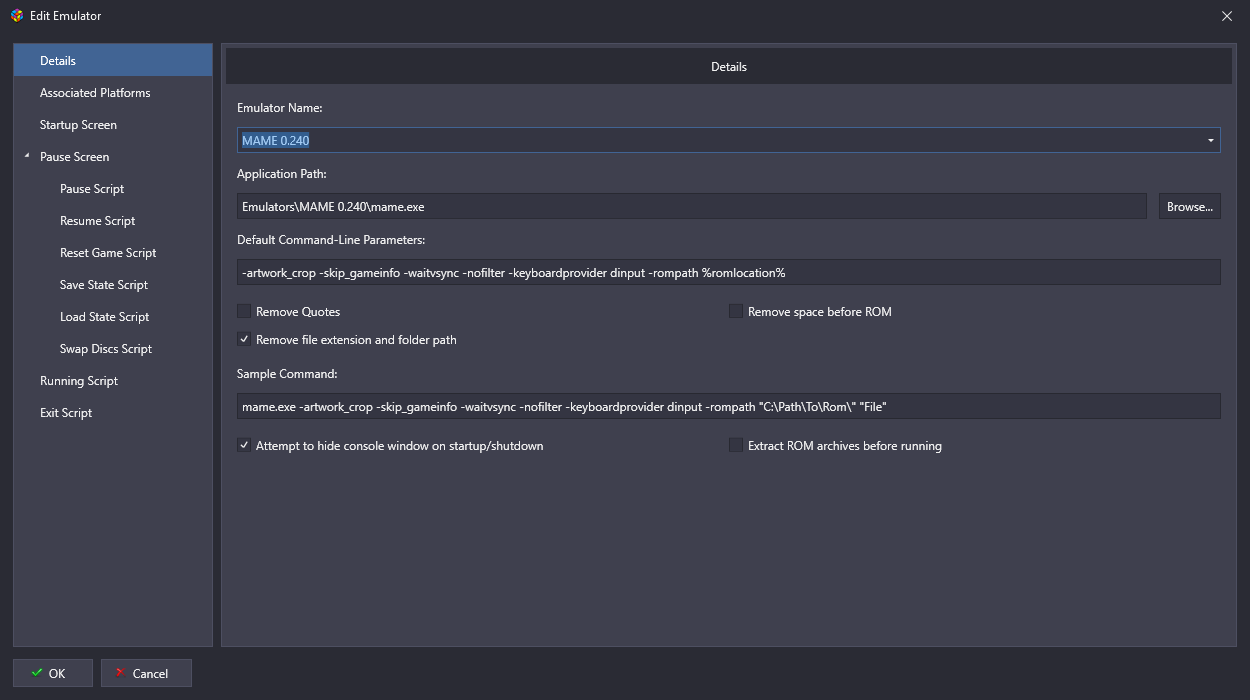This screenshot has width=1250, height=700.
Task: Close the Edit Emulator dialog
Action: (1227, 15)
